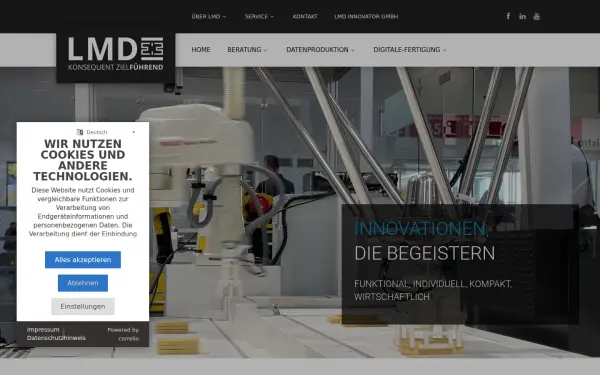Screen dimensions: 600x375
Task: Click the Innovationen, die begeistern headline
Action: coord(425,241)
